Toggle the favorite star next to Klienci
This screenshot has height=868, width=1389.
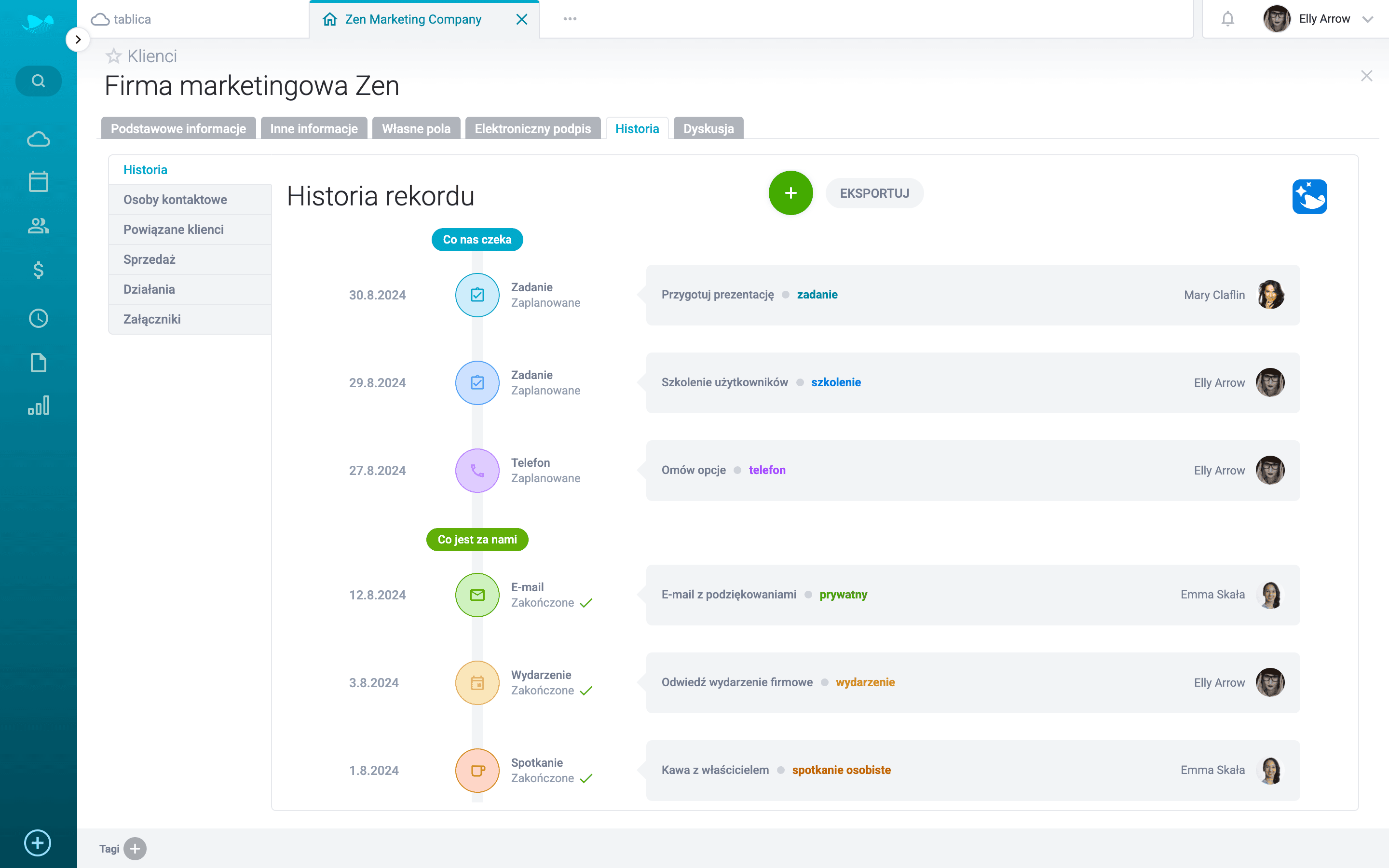coord(113,55)
